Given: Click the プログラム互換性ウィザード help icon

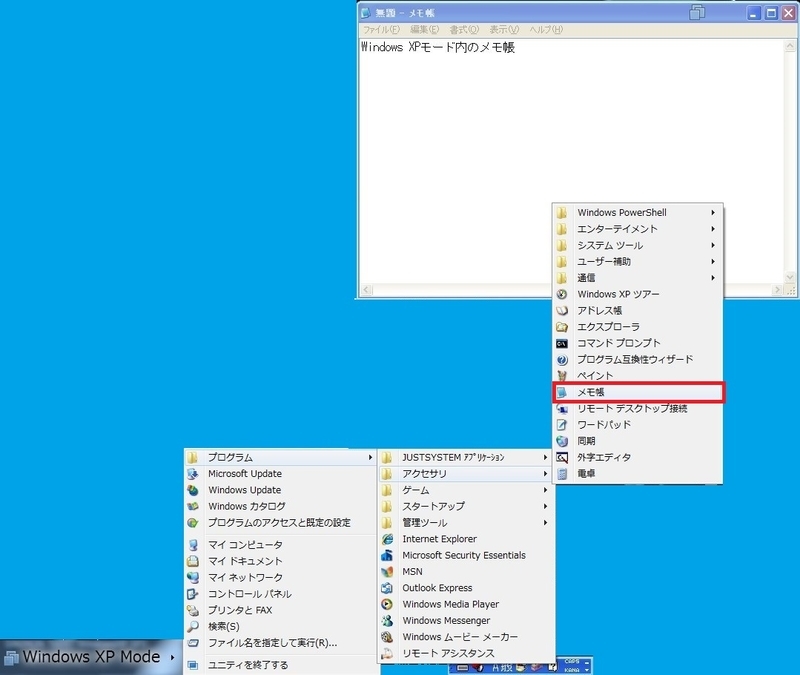Looking at the screenshot, I should pyautogui.click(x=562, y=360).
